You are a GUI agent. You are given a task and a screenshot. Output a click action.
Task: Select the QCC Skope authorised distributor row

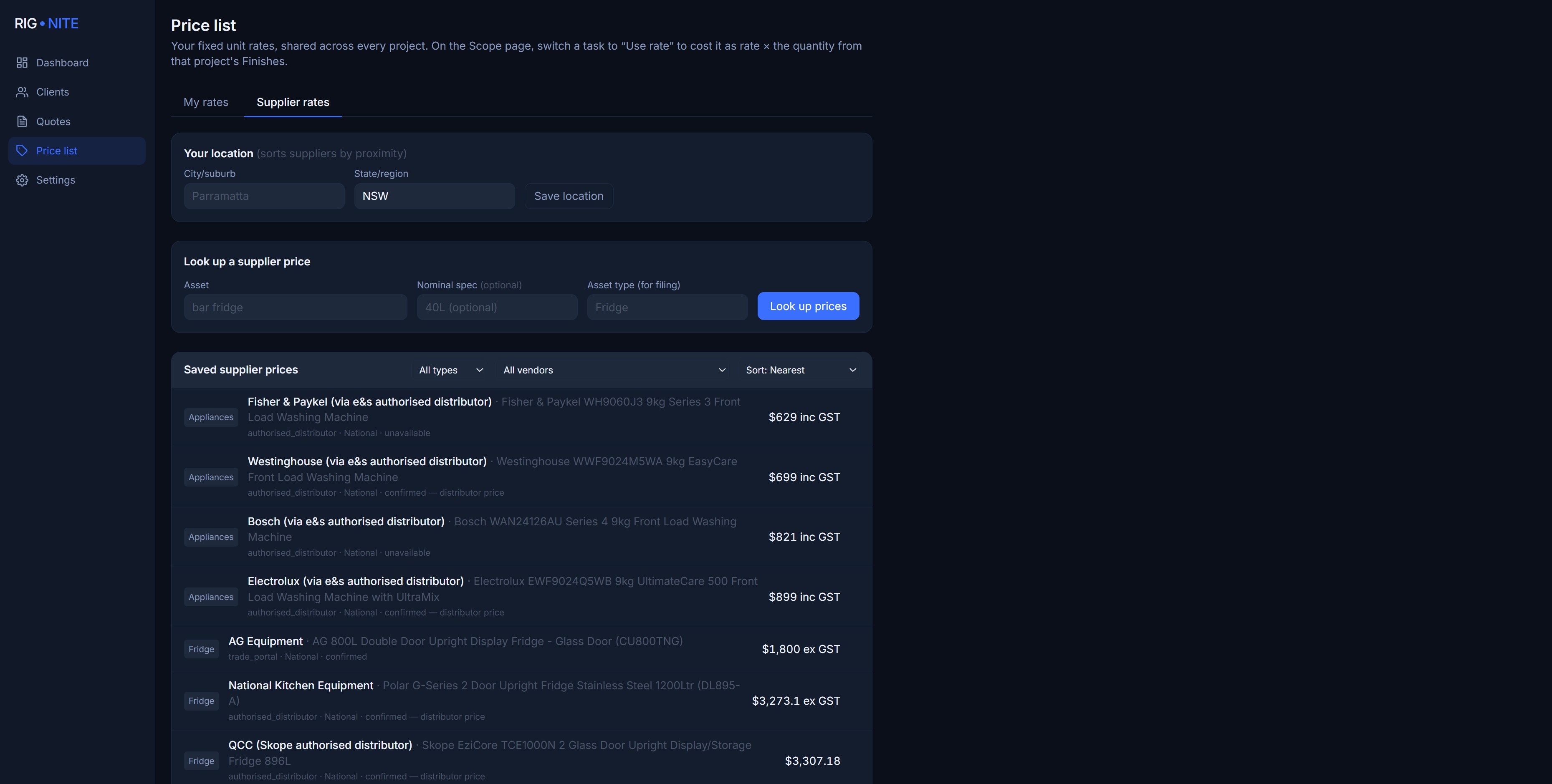pyautogui.click(x=521, y=758)
